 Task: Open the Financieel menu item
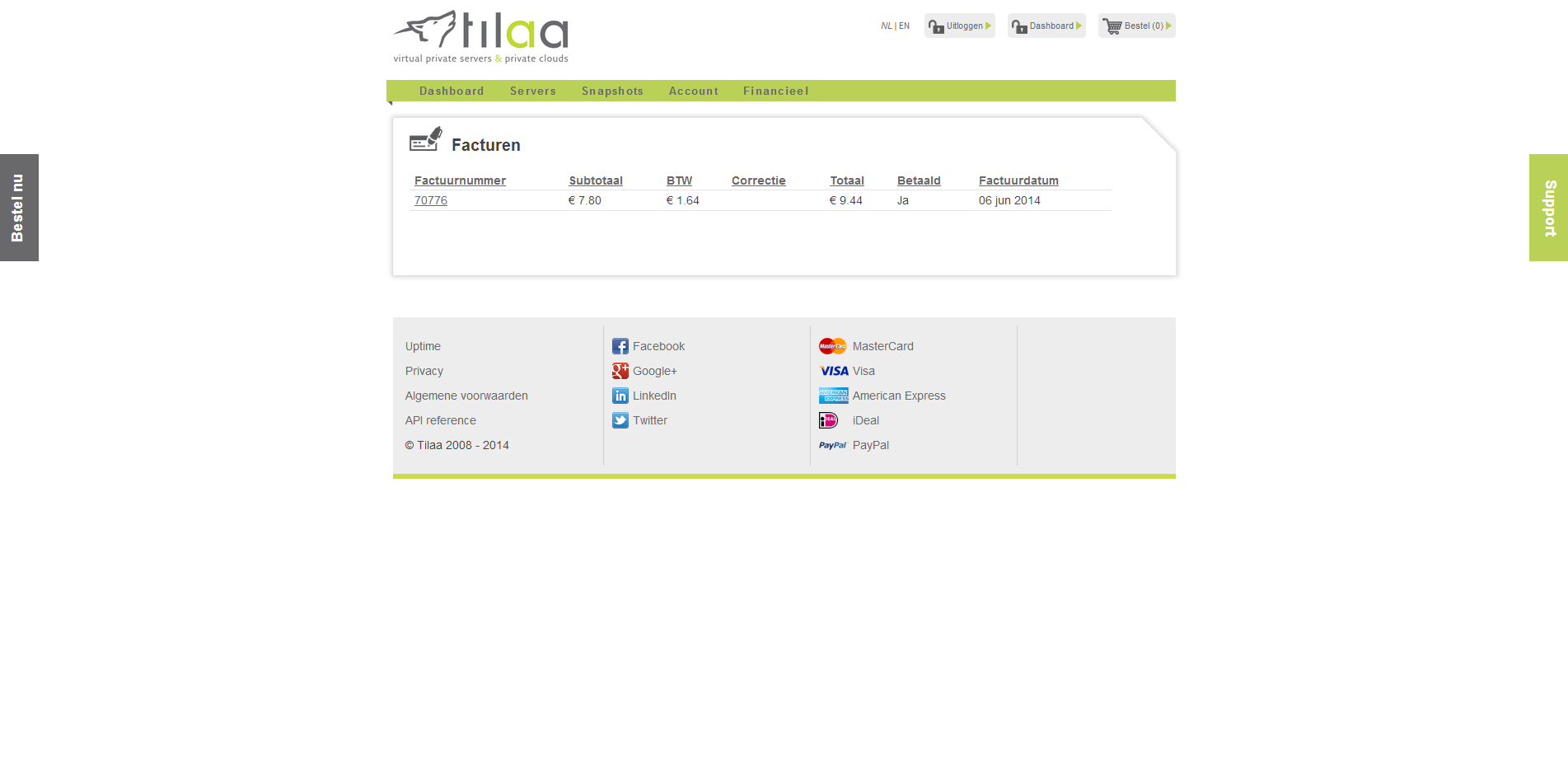[x=775, y=91]
